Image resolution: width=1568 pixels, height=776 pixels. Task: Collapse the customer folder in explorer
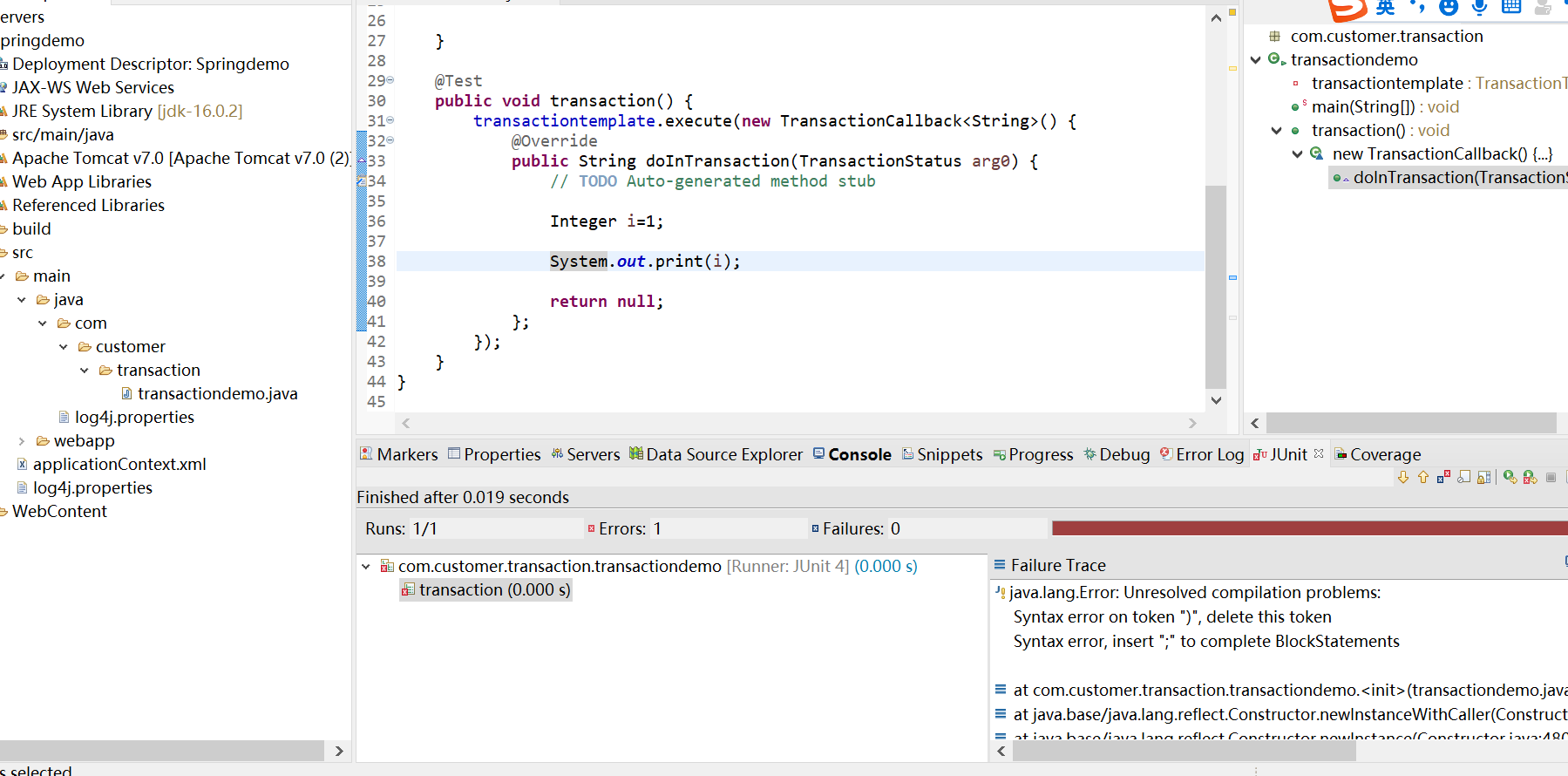coord(64,347)
